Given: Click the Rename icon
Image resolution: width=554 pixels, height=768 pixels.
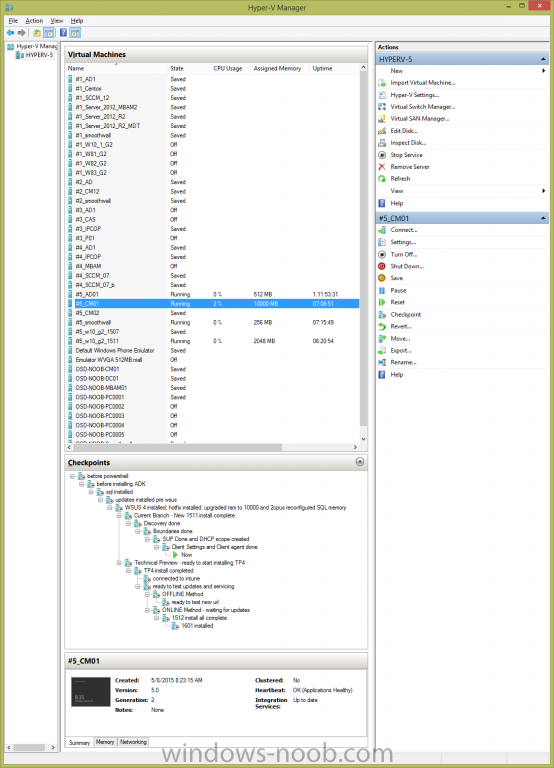Looking at the screenshot, I should coord(382,362).
